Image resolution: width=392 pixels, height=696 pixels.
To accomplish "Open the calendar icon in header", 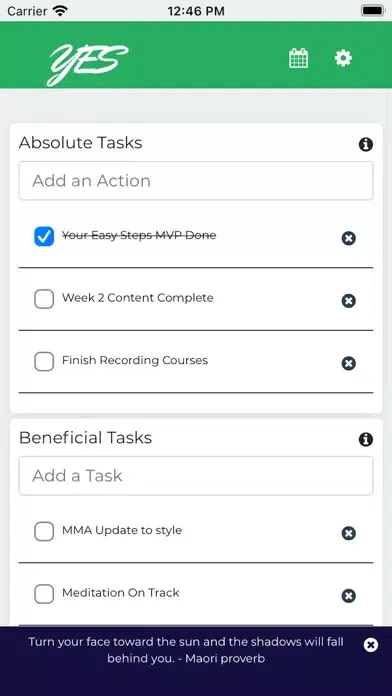I will (x=298, y=58).
